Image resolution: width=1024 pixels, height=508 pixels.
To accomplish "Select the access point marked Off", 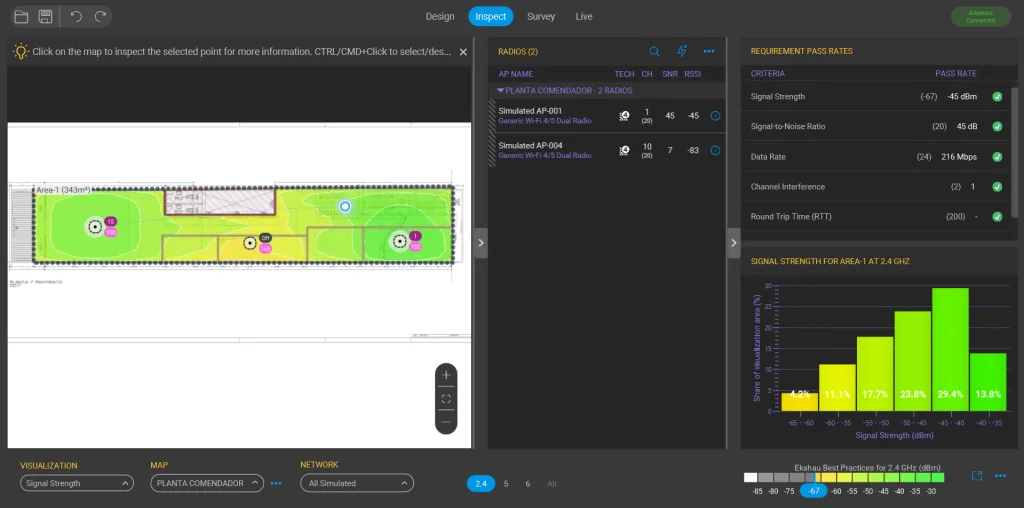I will [x=249, y=244].
